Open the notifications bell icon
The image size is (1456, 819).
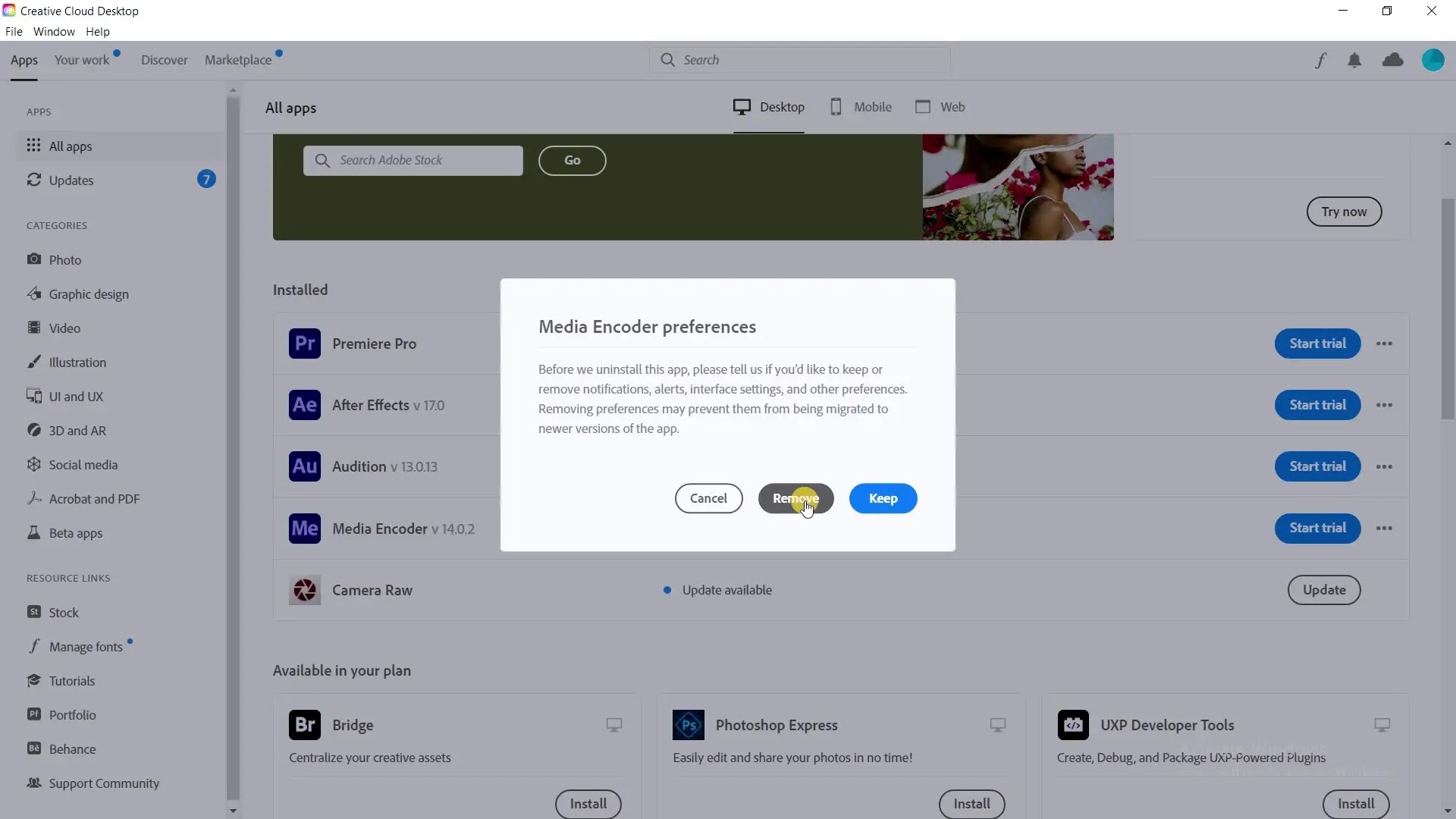point(1354,60)
